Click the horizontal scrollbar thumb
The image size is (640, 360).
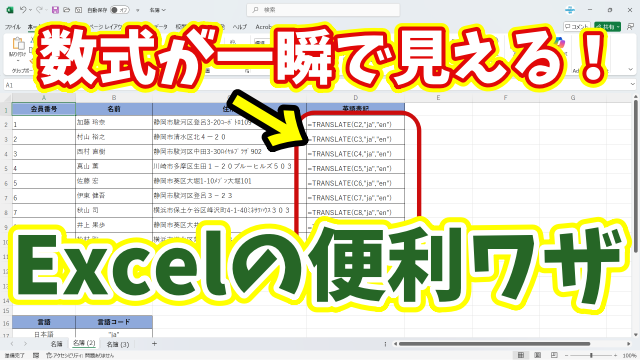494,344
